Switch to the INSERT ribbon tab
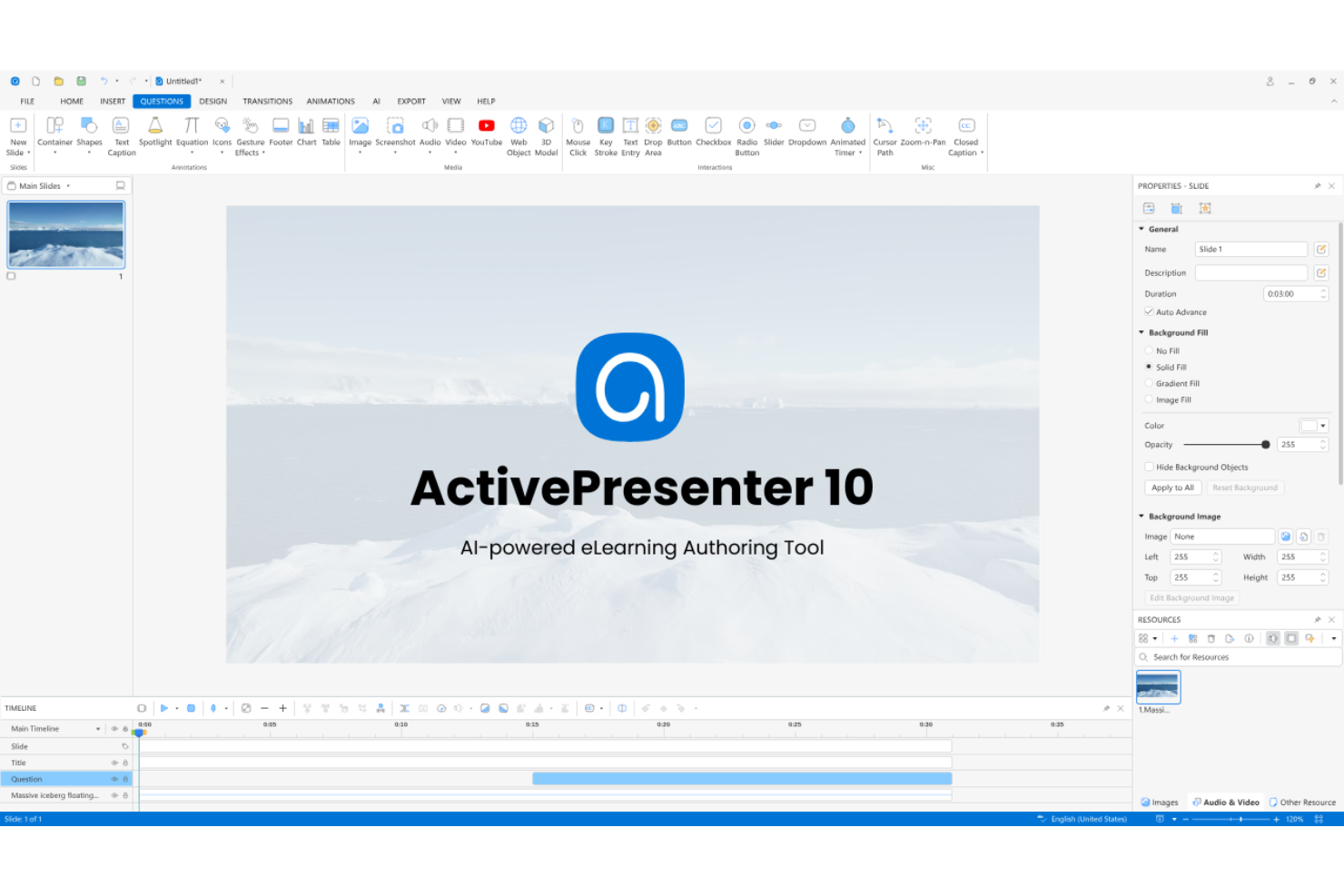The height and width of the screenshot is (896, 1344). [x=113, y=102]
